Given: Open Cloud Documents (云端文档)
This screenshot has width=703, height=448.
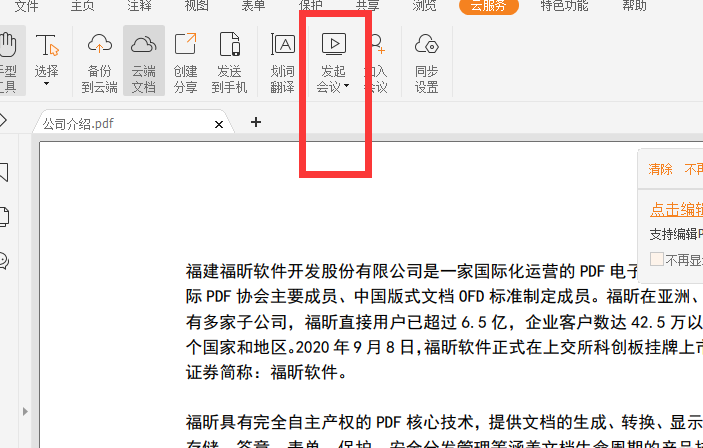Looking at the screenshot, I should [143, 61].
